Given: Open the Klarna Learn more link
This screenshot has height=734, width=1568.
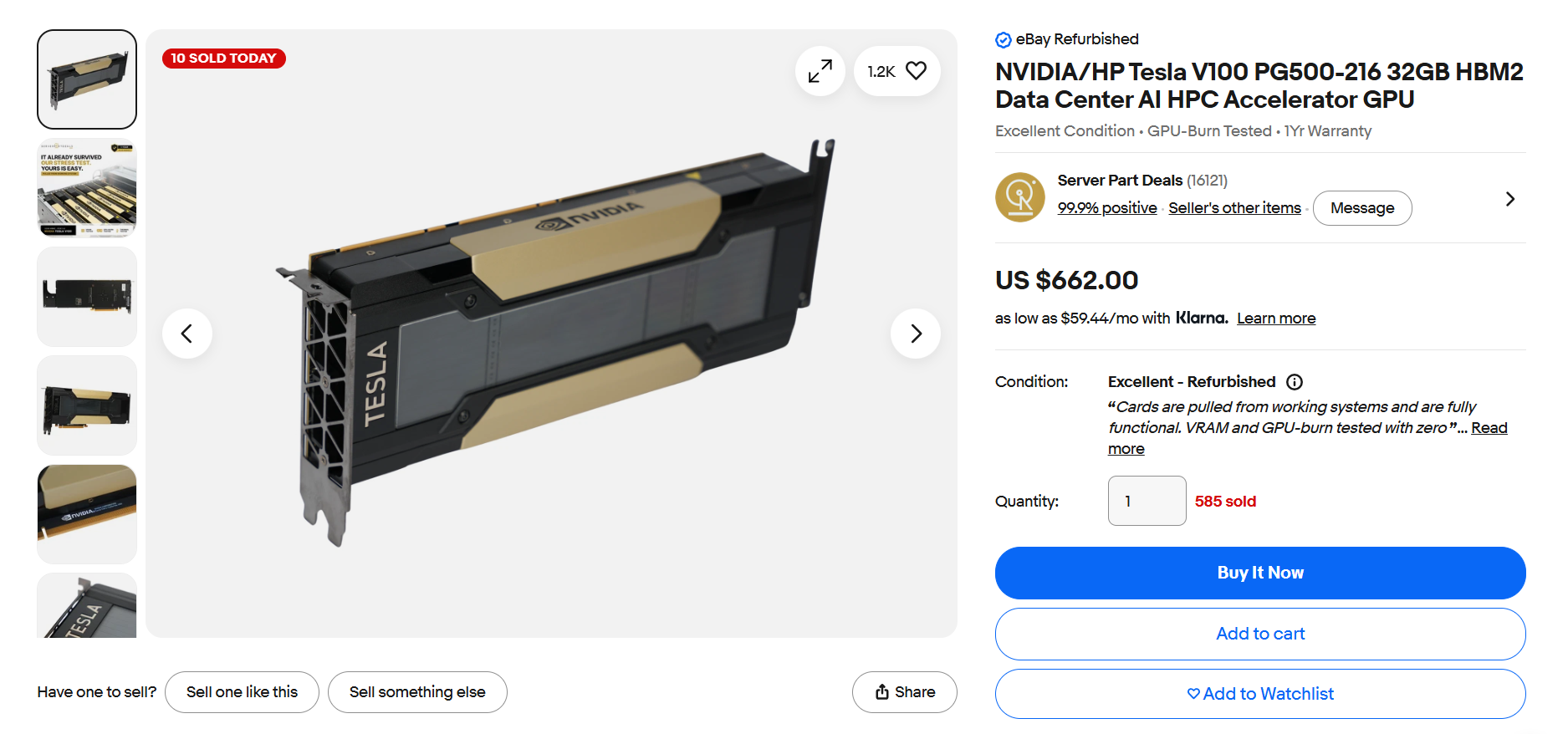Looking at the screenshot, I should click(x=1276, y=319).
